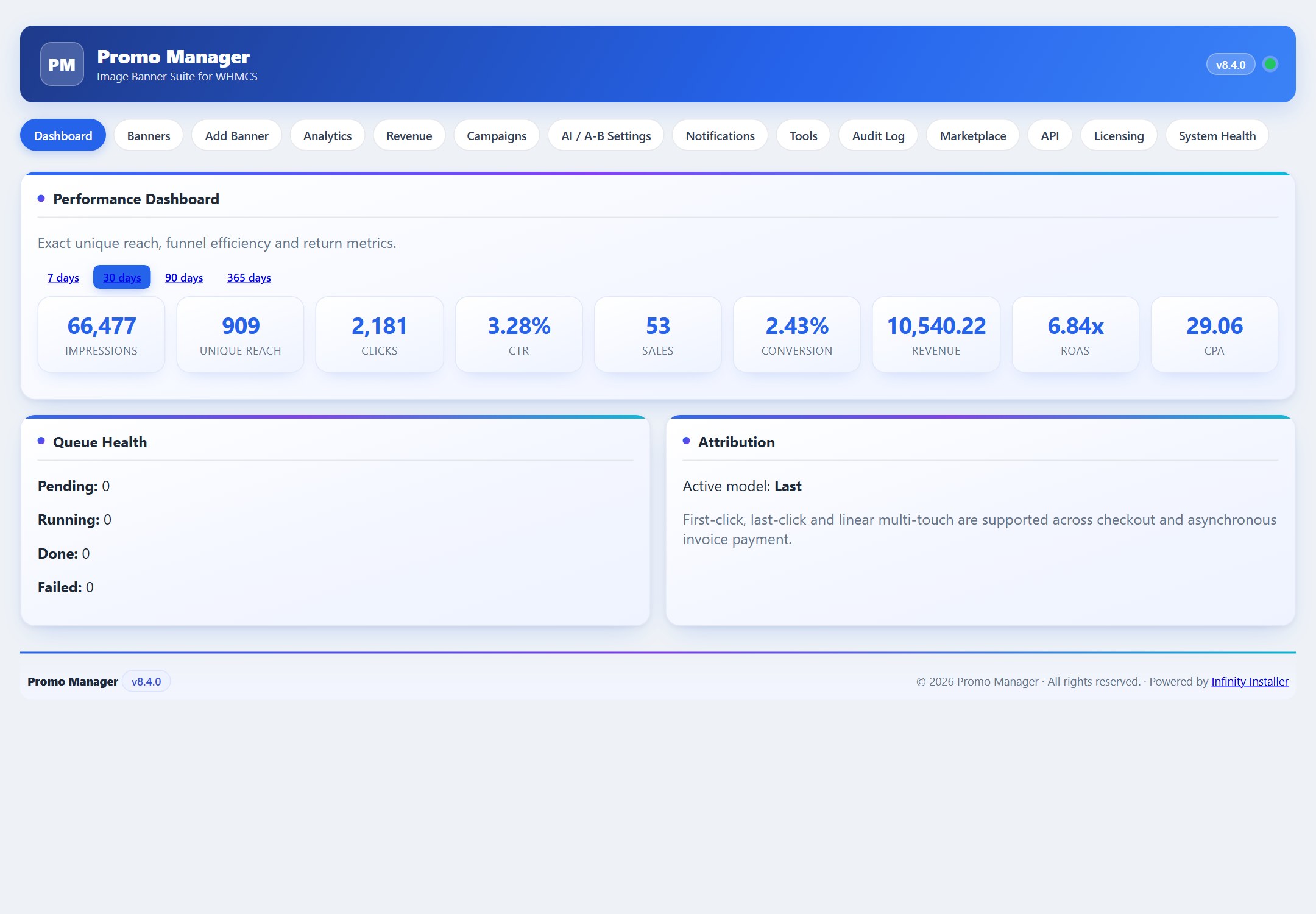Click the 10,540.22 Revenue card
Screen dimensions: 1316x914
[x=936, y=335]
